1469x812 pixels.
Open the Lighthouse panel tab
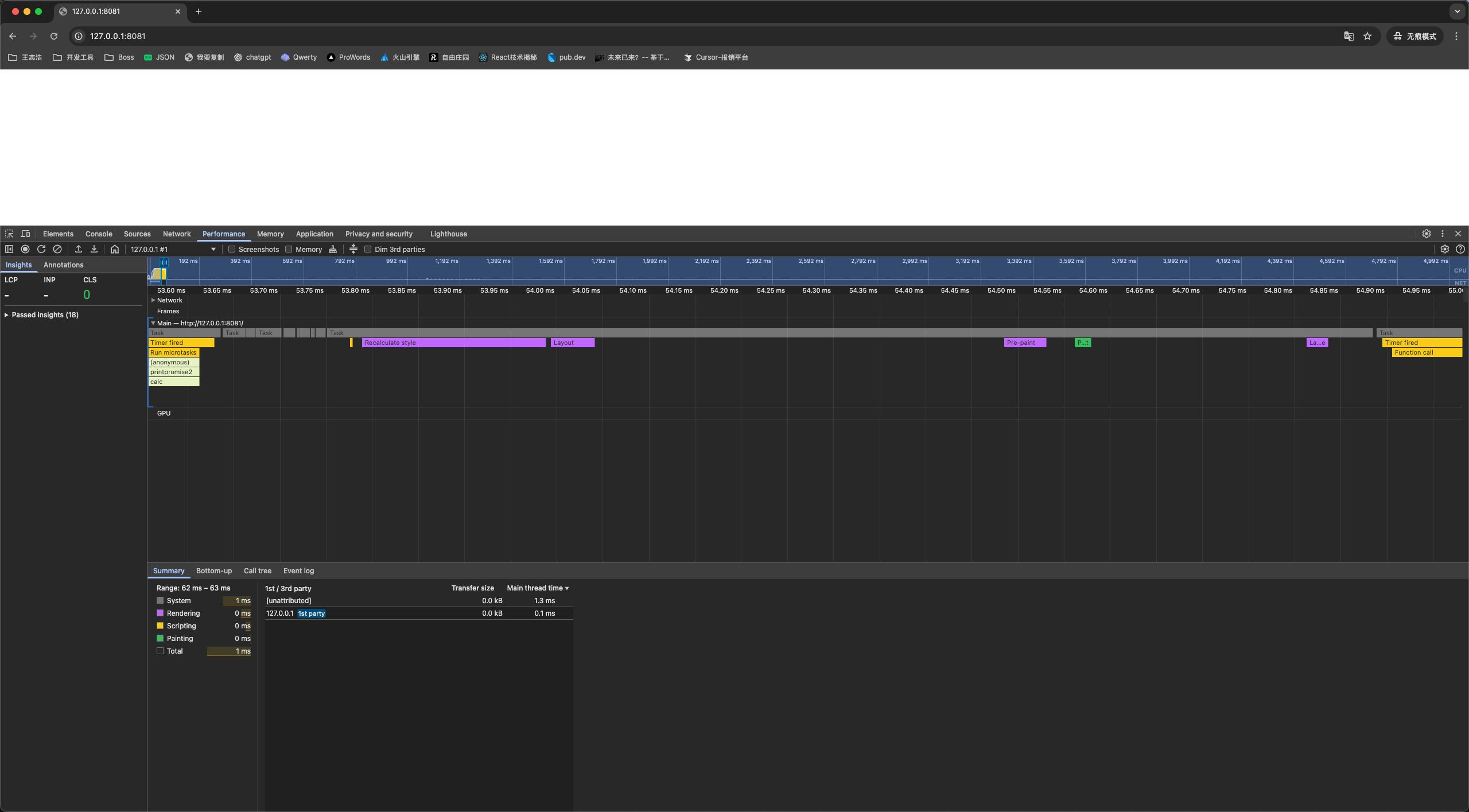pyautogui.click(x=448, y=234)
